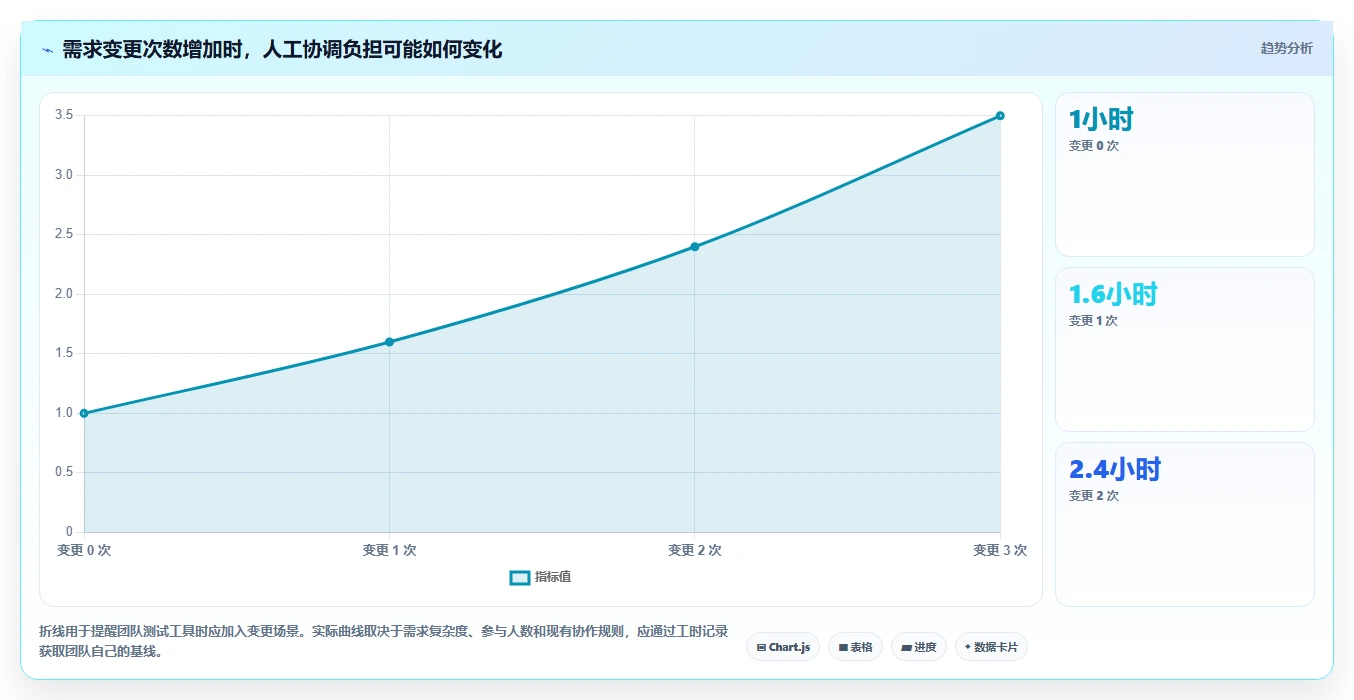Screen dimensions: 1354x700
Task: Click the Chart.js tag
Action: 783,647
